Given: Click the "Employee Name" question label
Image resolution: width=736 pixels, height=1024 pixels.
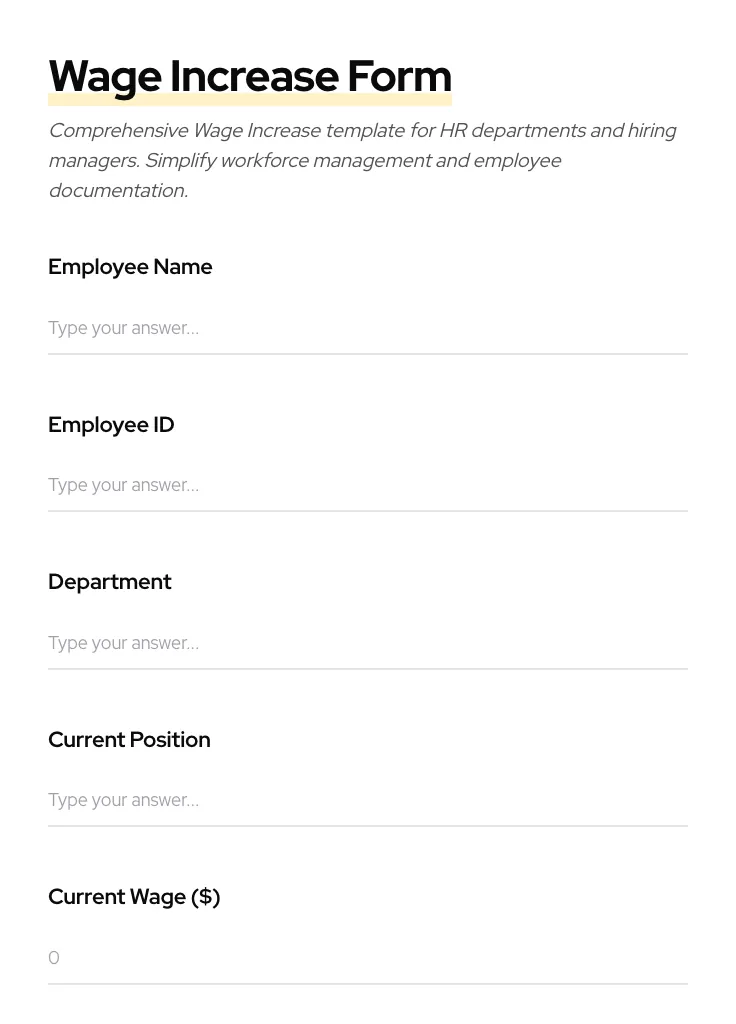Looking at the screenshot, I should tap(130, 267).
